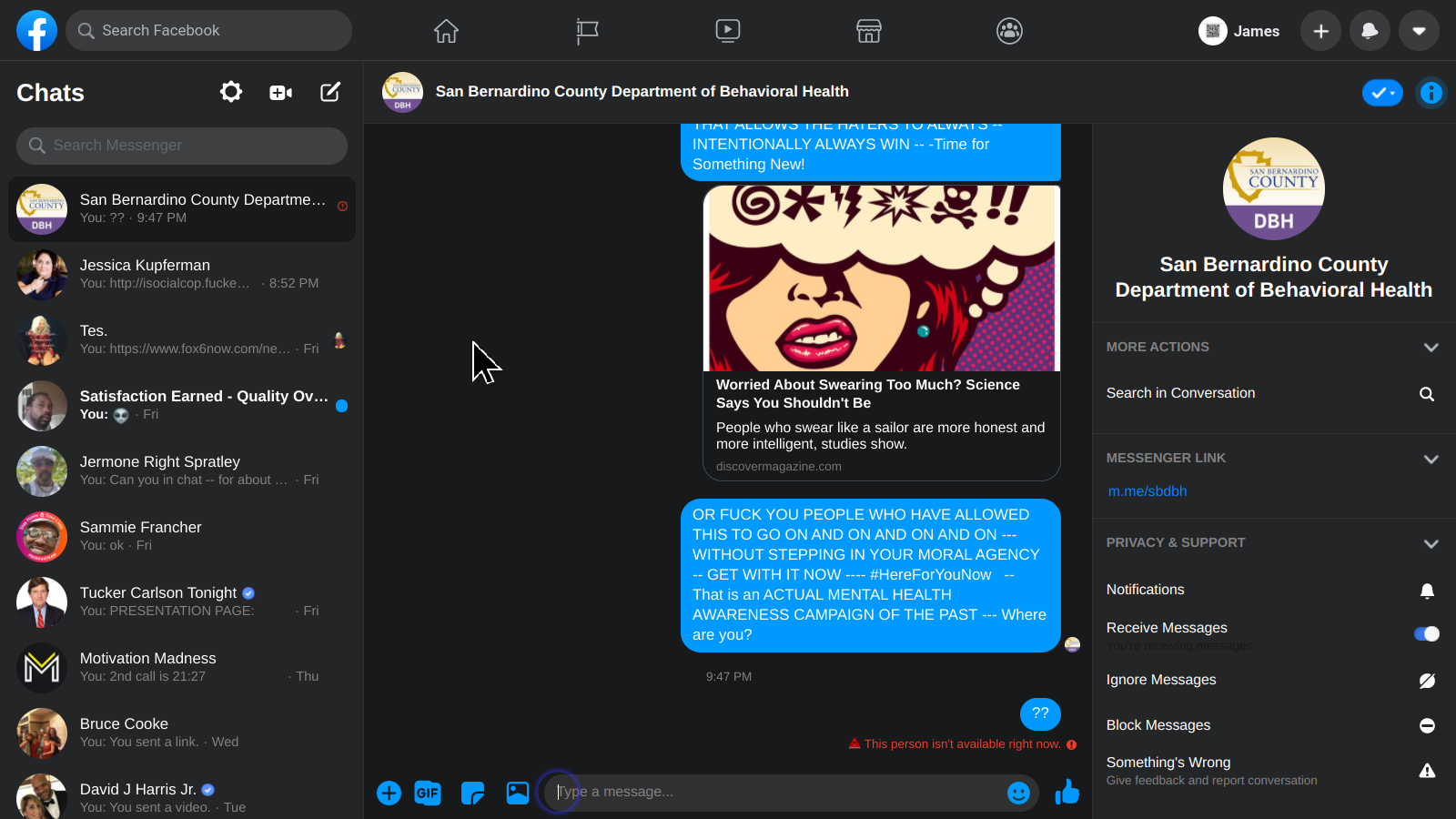The height and width of the screenshot is (819, 1456).
Task: Open the Watch video icon
Action: tap(728, 31)
